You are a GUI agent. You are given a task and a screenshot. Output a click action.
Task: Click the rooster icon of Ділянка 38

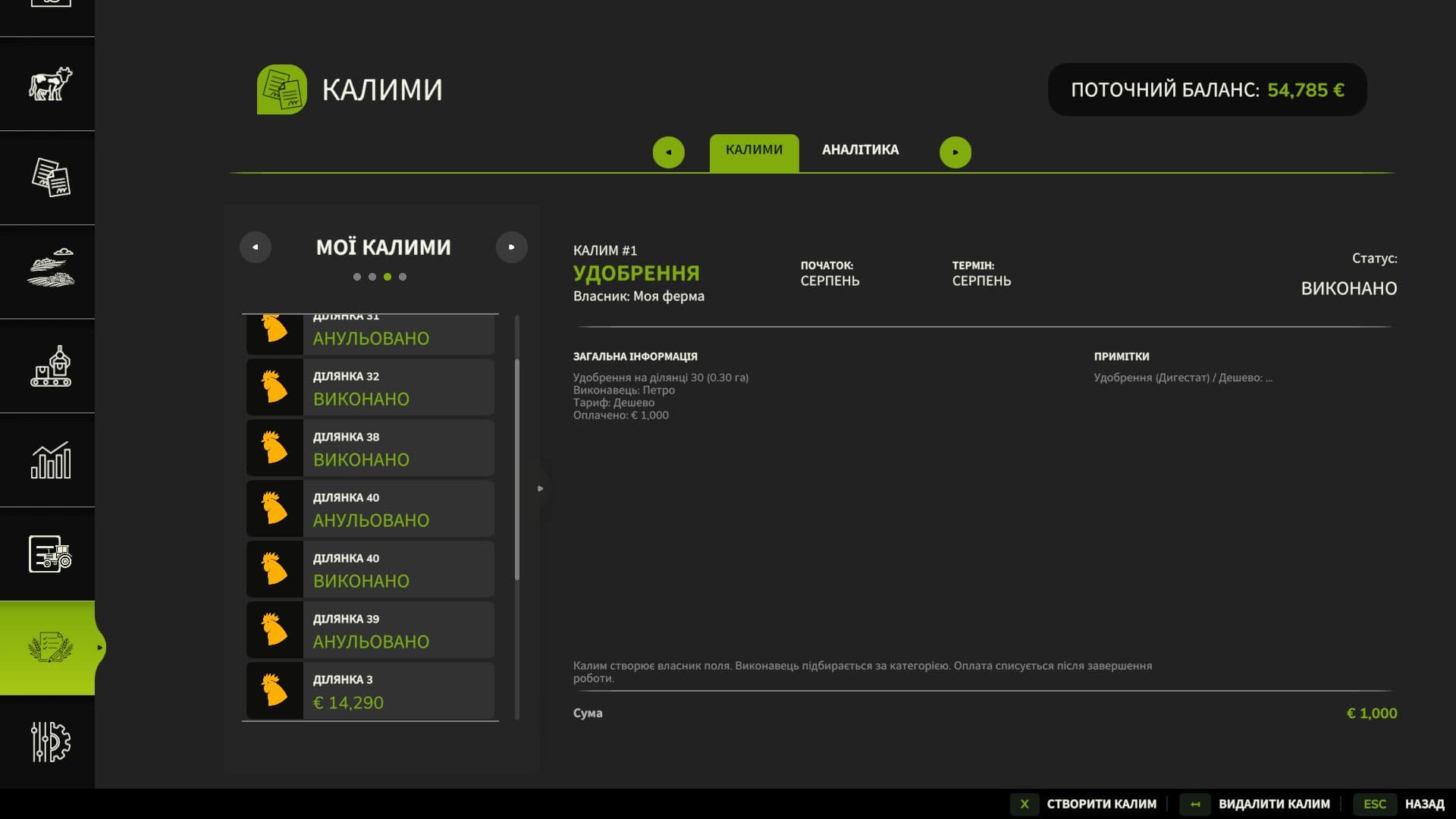[x=275, y=447]
